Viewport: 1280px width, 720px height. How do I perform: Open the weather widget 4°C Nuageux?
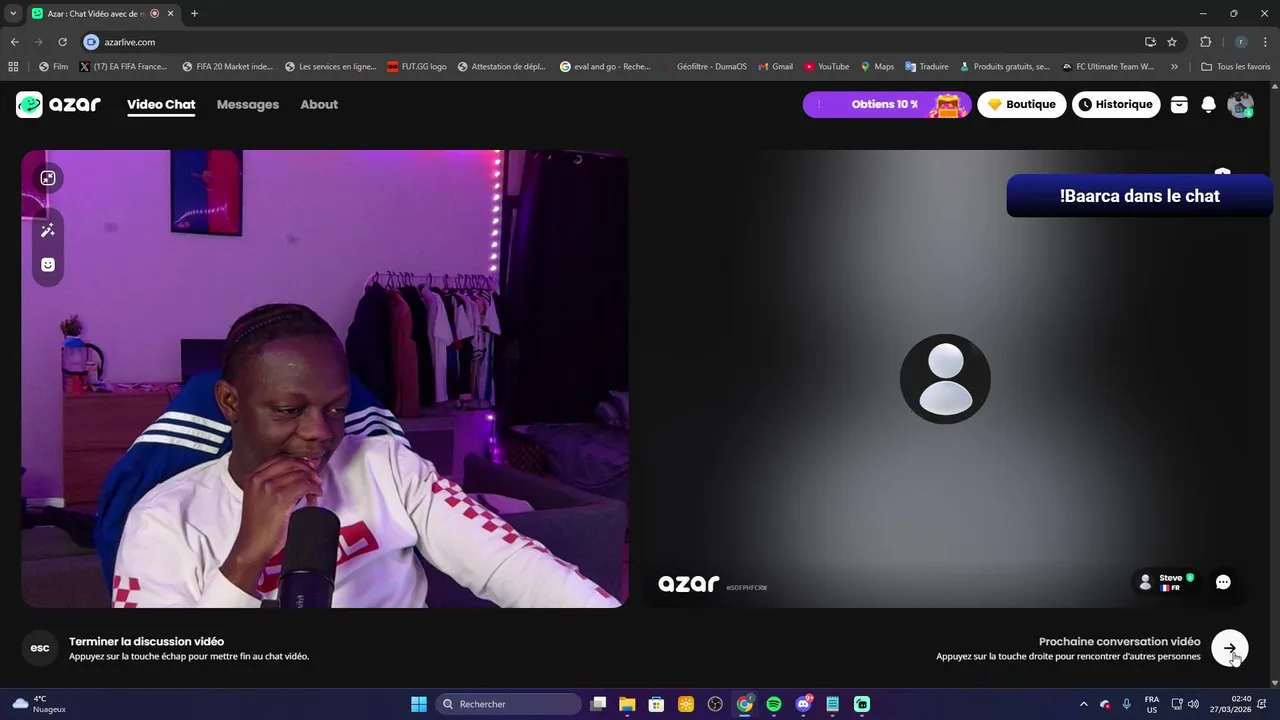coord(39,704)
